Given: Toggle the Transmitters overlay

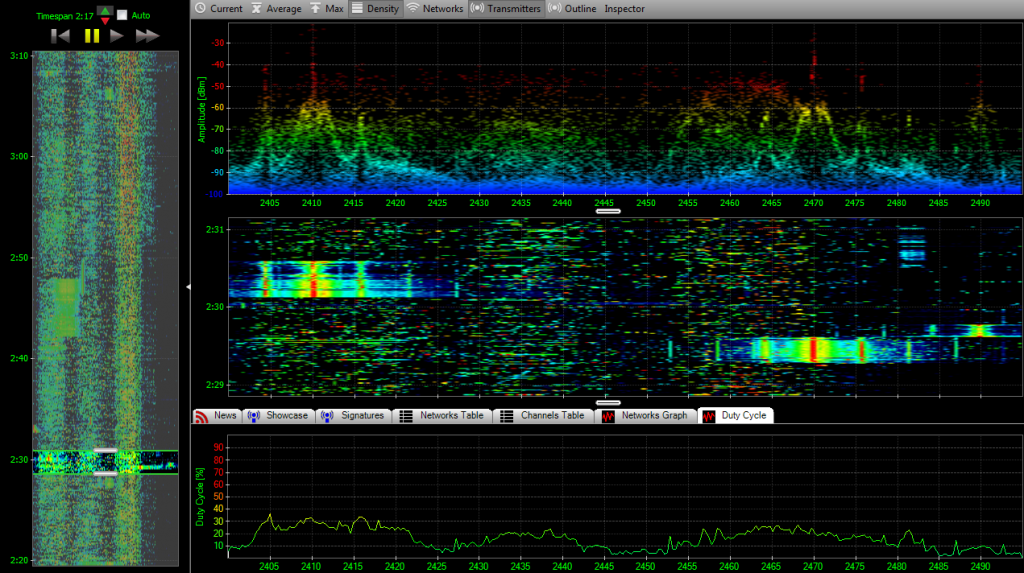Looking at the screenshot, I should 505,9.
